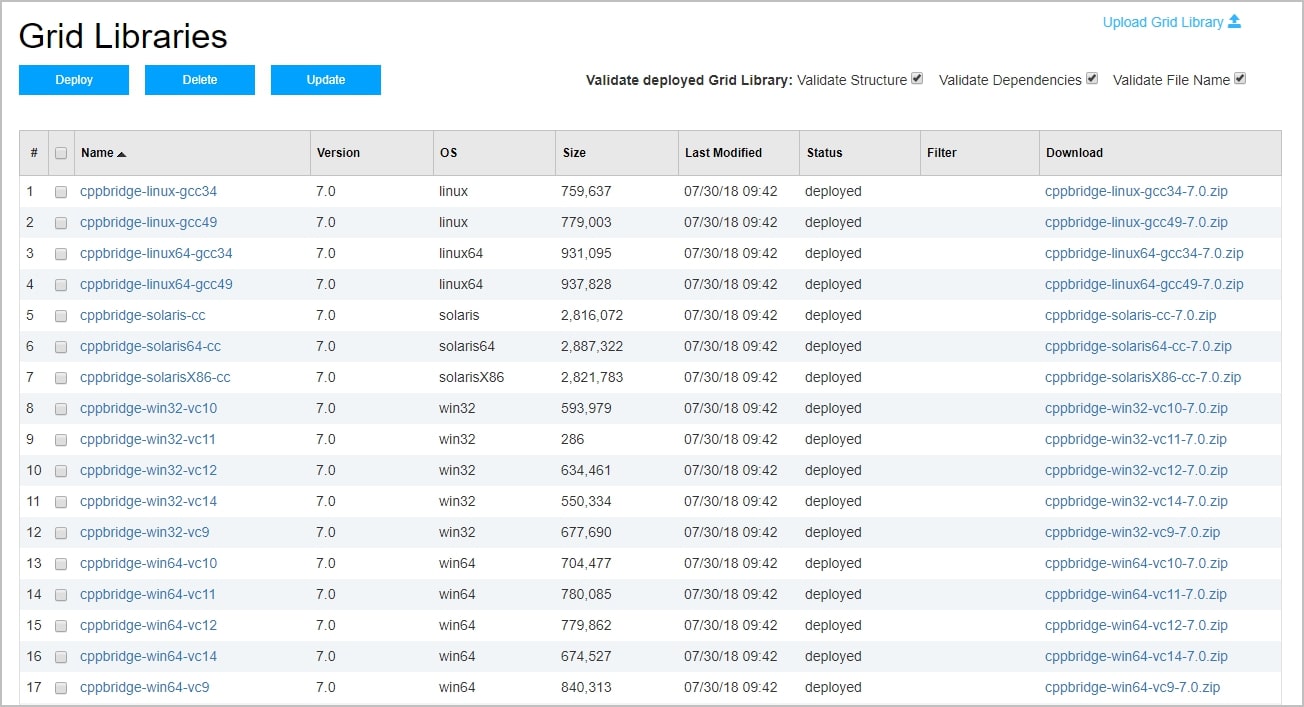
Task: Download cppbridge-solarisX86-cc-7.0.zip file
Action: (x=1142, y=377)
